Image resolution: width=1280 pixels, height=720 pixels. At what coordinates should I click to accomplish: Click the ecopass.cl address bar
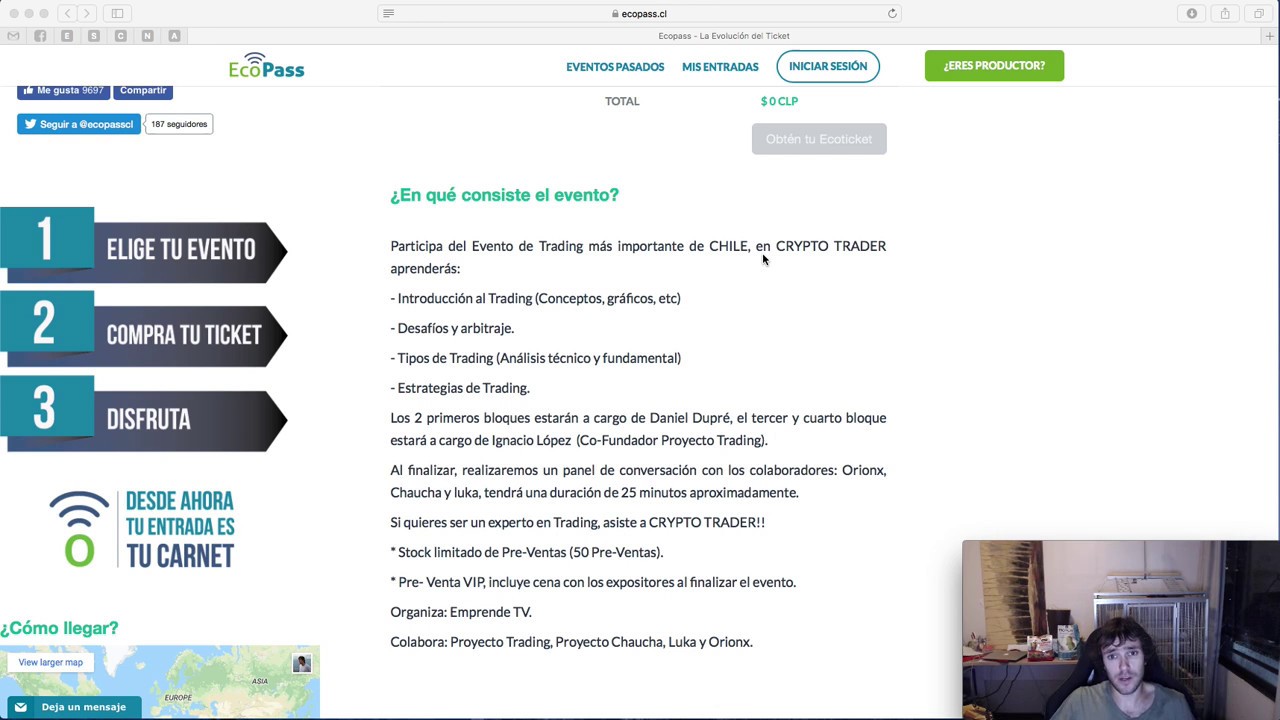coord(640,13)
